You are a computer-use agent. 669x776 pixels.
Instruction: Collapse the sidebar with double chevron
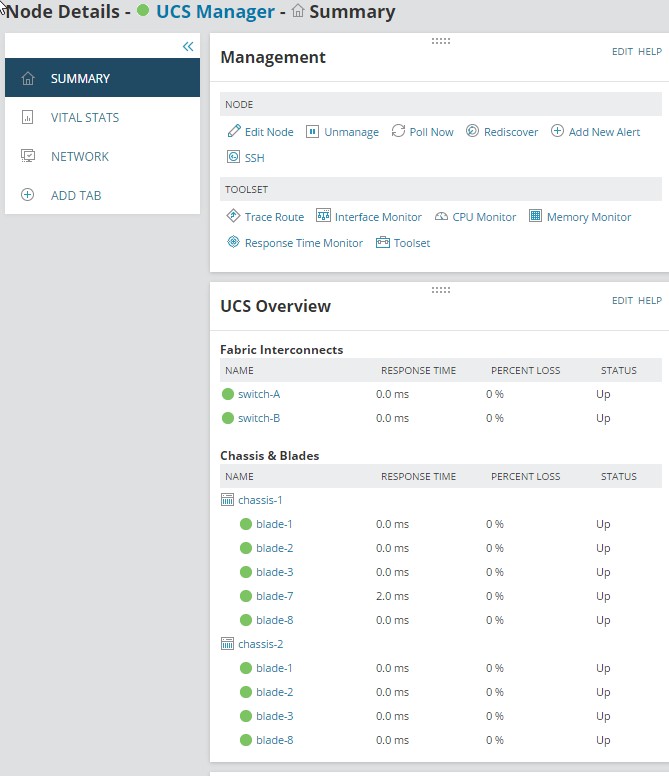[188, 47]
